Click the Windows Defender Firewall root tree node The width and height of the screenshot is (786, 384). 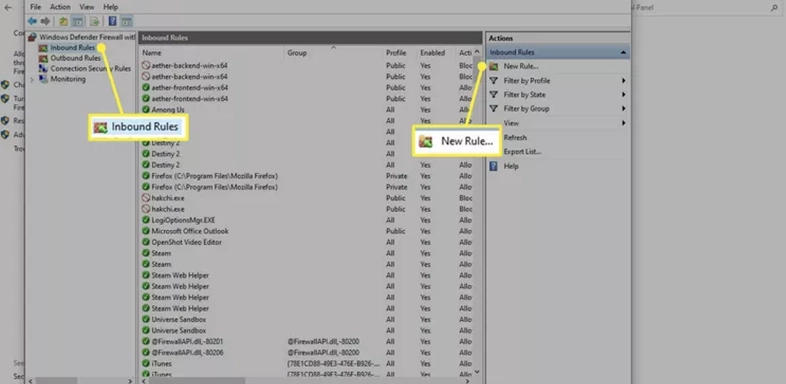pos(87,37)
